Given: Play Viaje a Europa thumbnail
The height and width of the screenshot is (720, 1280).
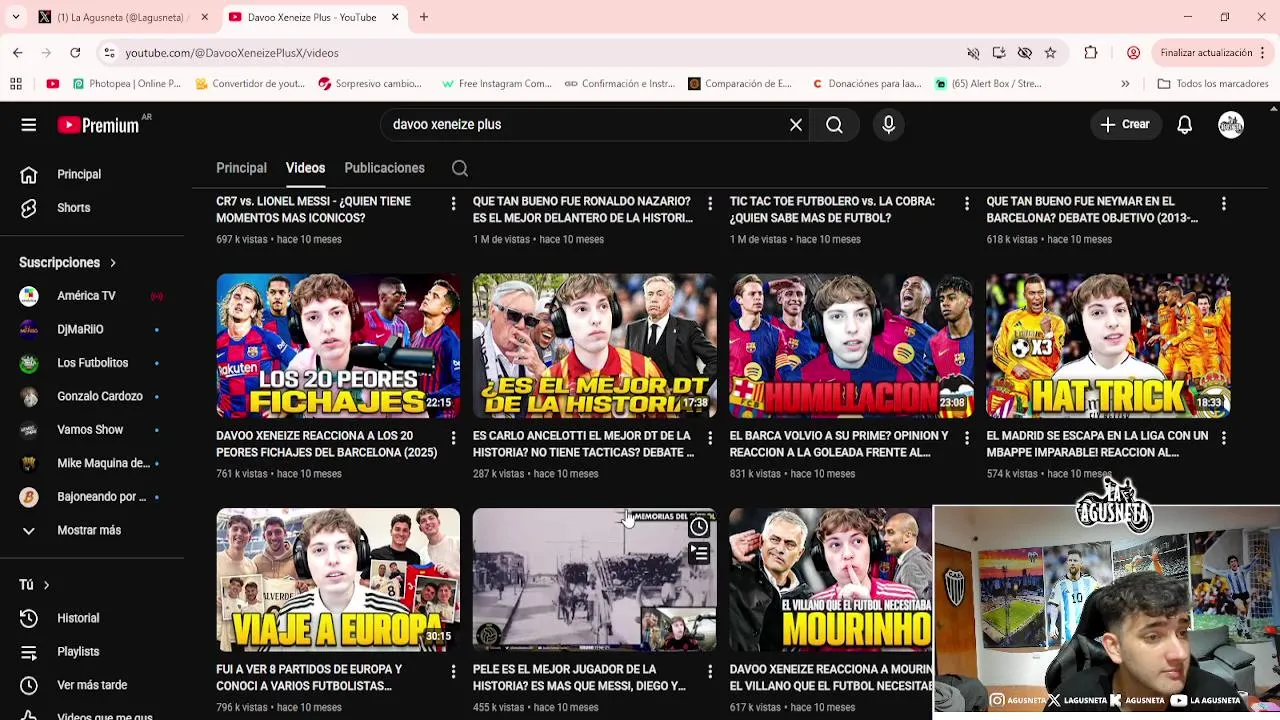Looking at the screenshot, I should point(338,580).
